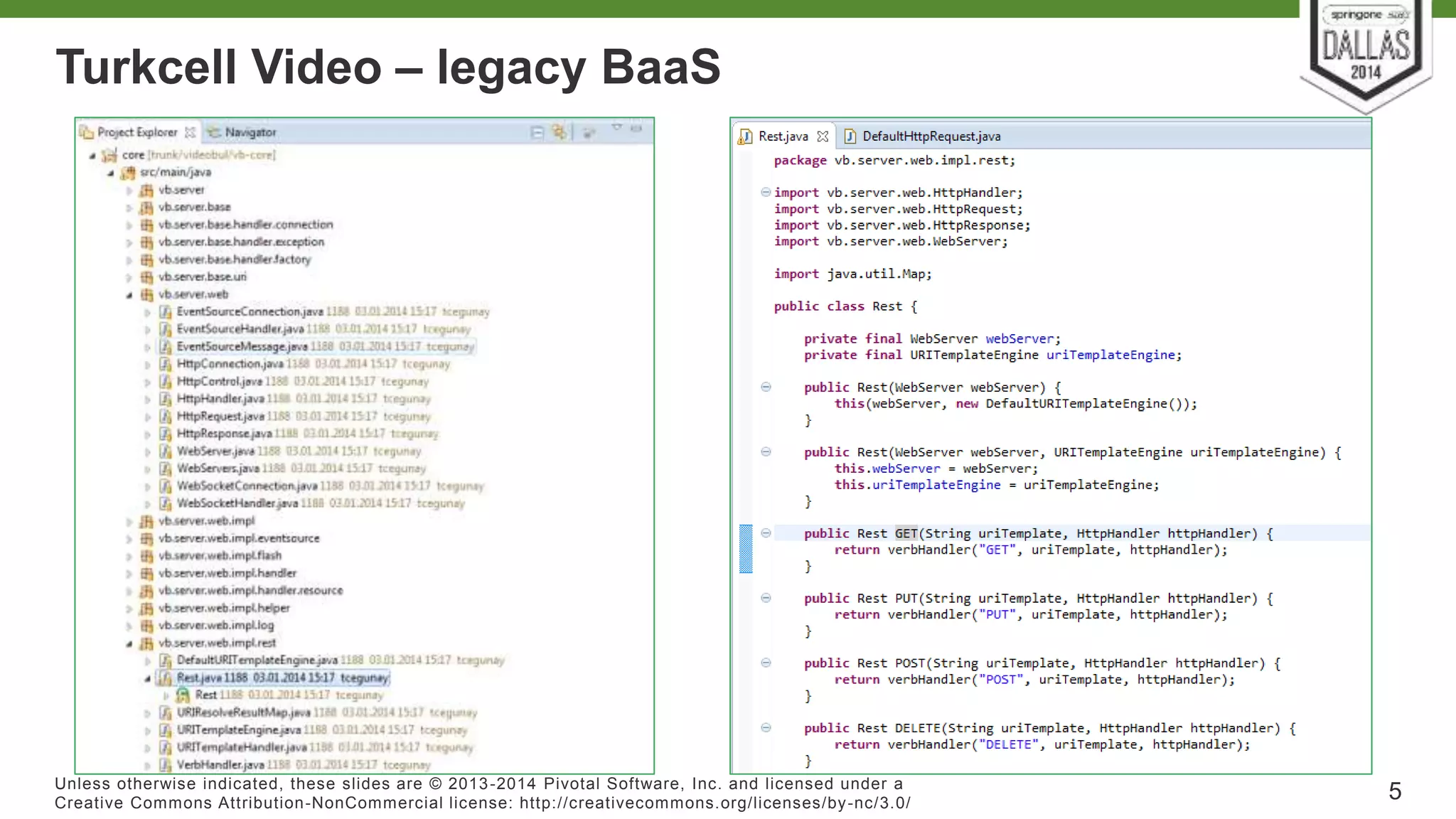1456x819 pixels.
Task: Collapse the Rest.java tree node arrow
Action: tap(148, 678)
